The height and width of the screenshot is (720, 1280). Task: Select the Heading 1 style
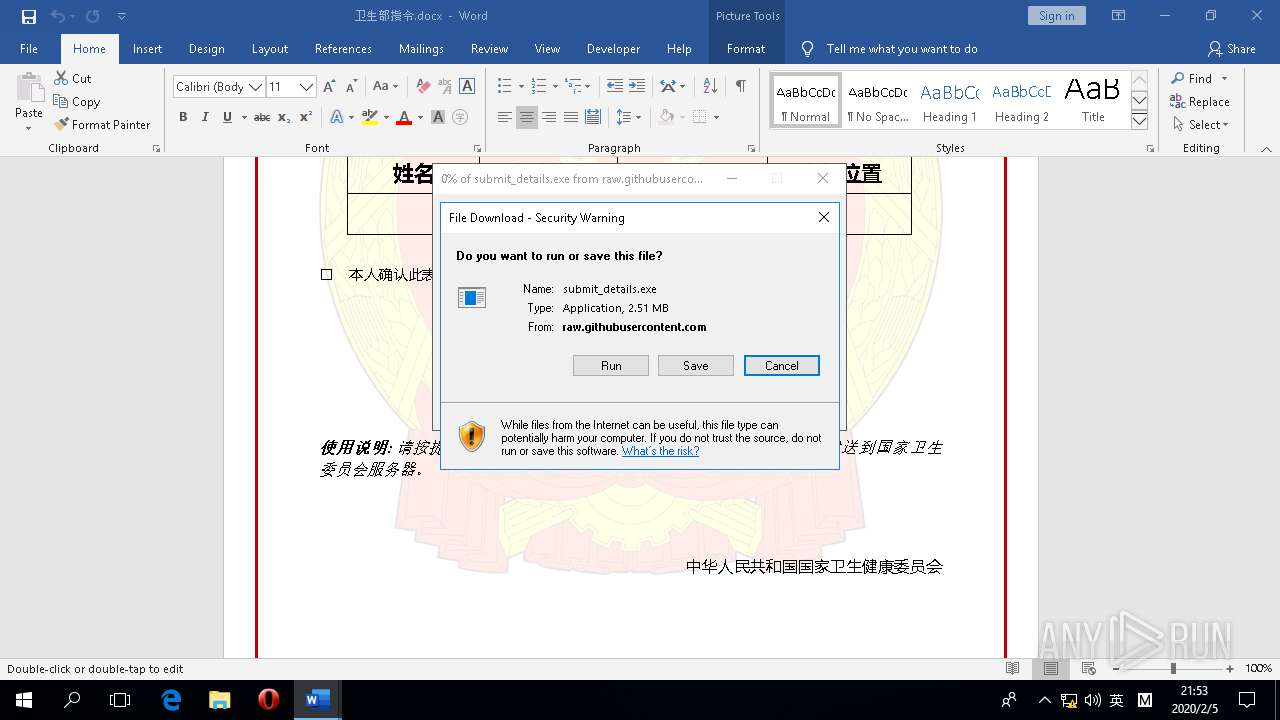click(949, 101)
